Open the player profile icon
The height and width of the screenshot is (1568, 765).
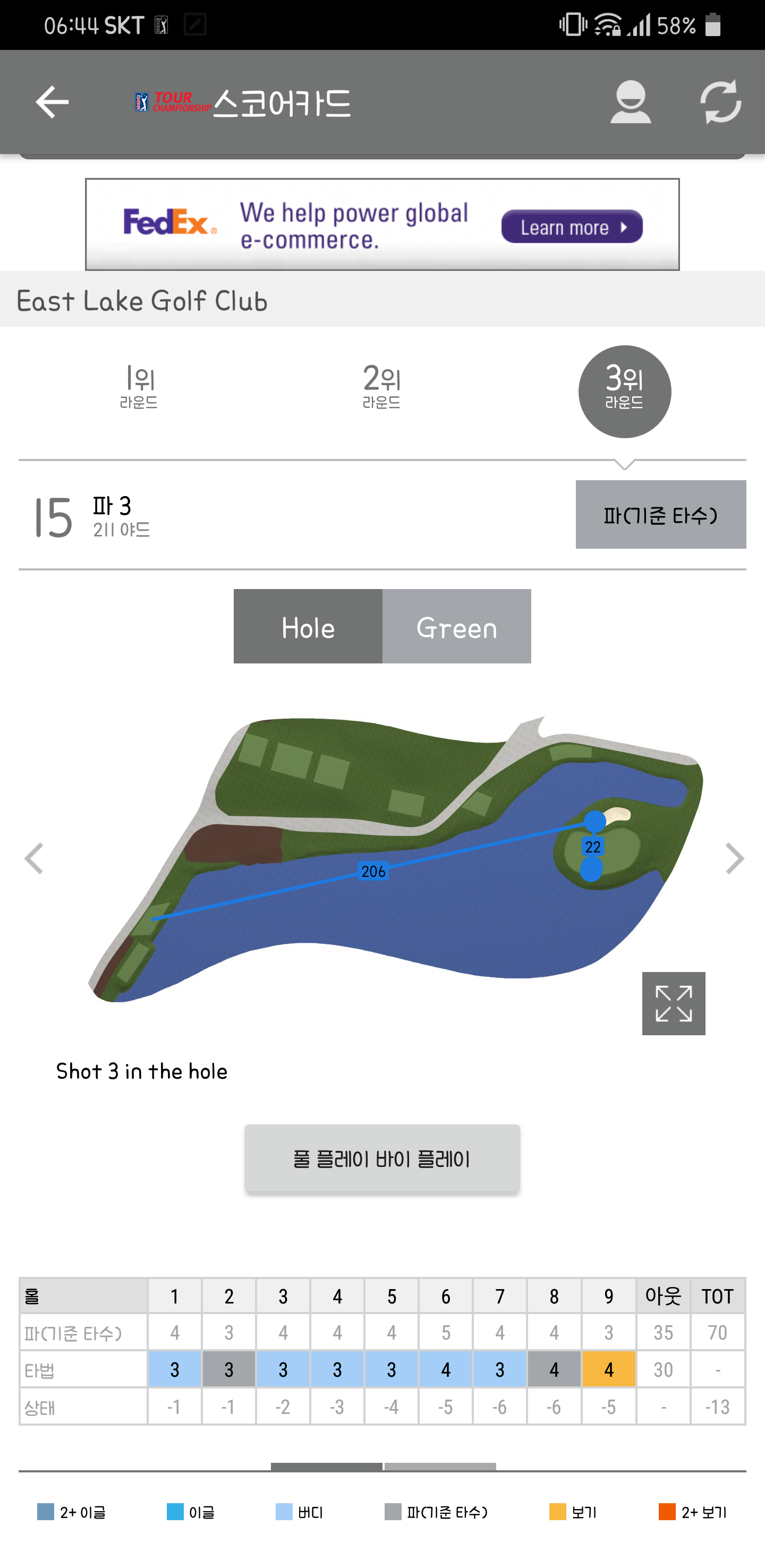point(630,101)
